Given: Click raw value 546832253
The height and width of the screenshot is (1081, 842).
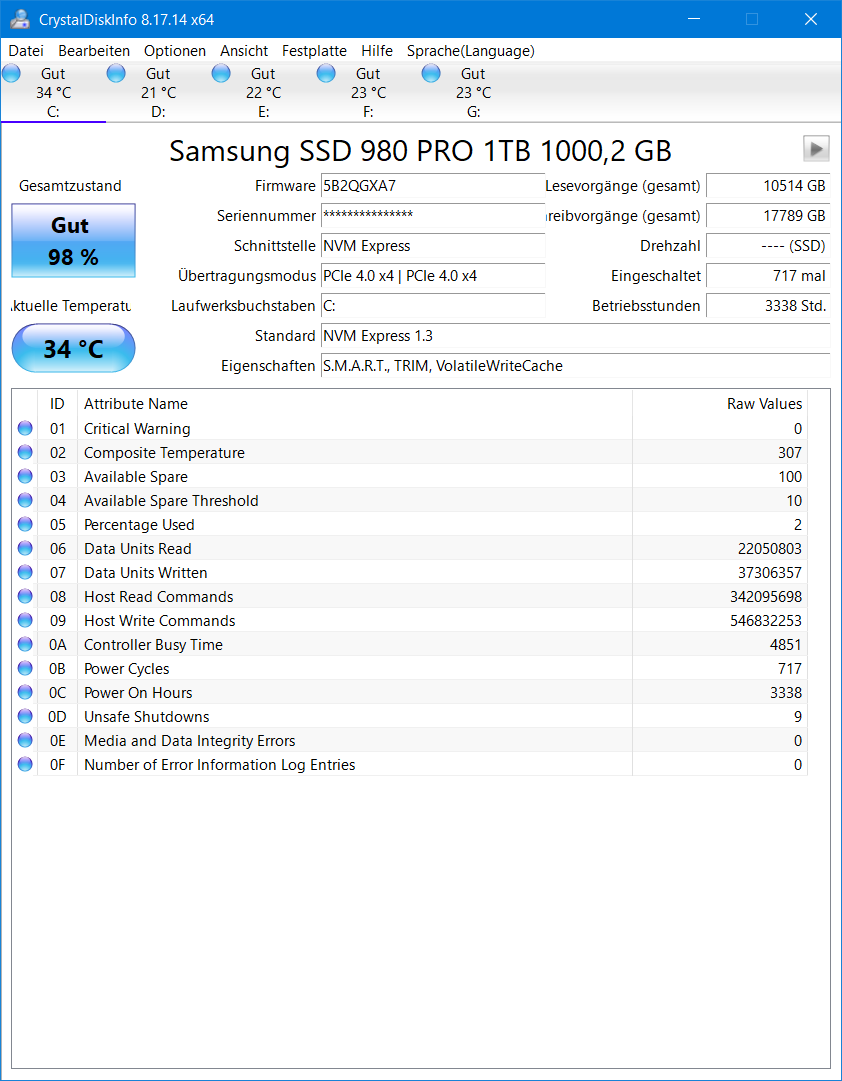Looking at the screenshot, I should pyautogui.click(x=766, y=620).
